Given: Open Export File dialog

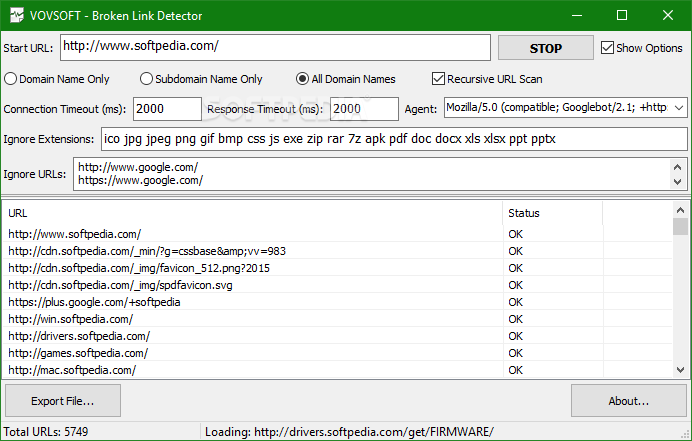Looking at the screenshot, I should click(63, 401).
